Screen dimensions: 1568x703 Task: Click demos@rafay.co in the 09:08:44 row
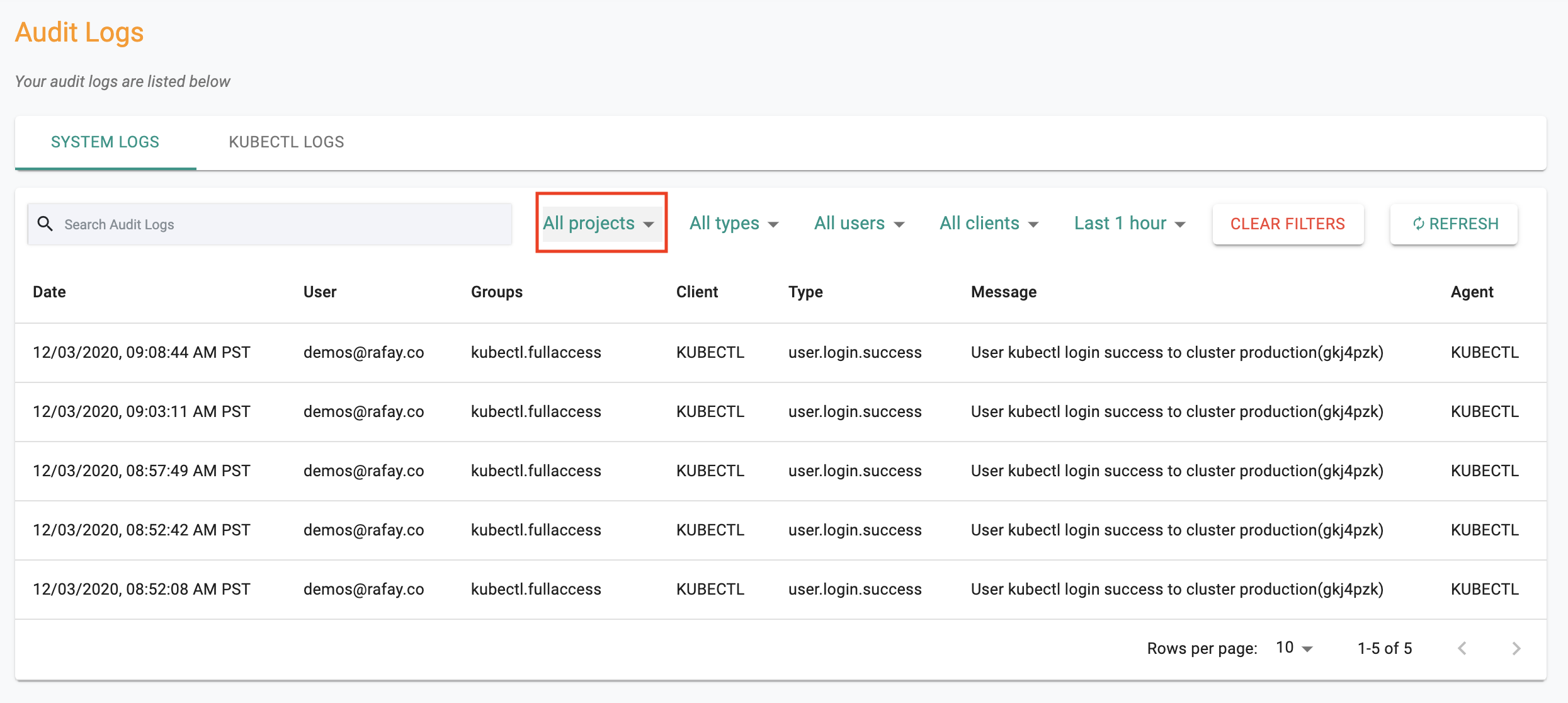(363, 352)
